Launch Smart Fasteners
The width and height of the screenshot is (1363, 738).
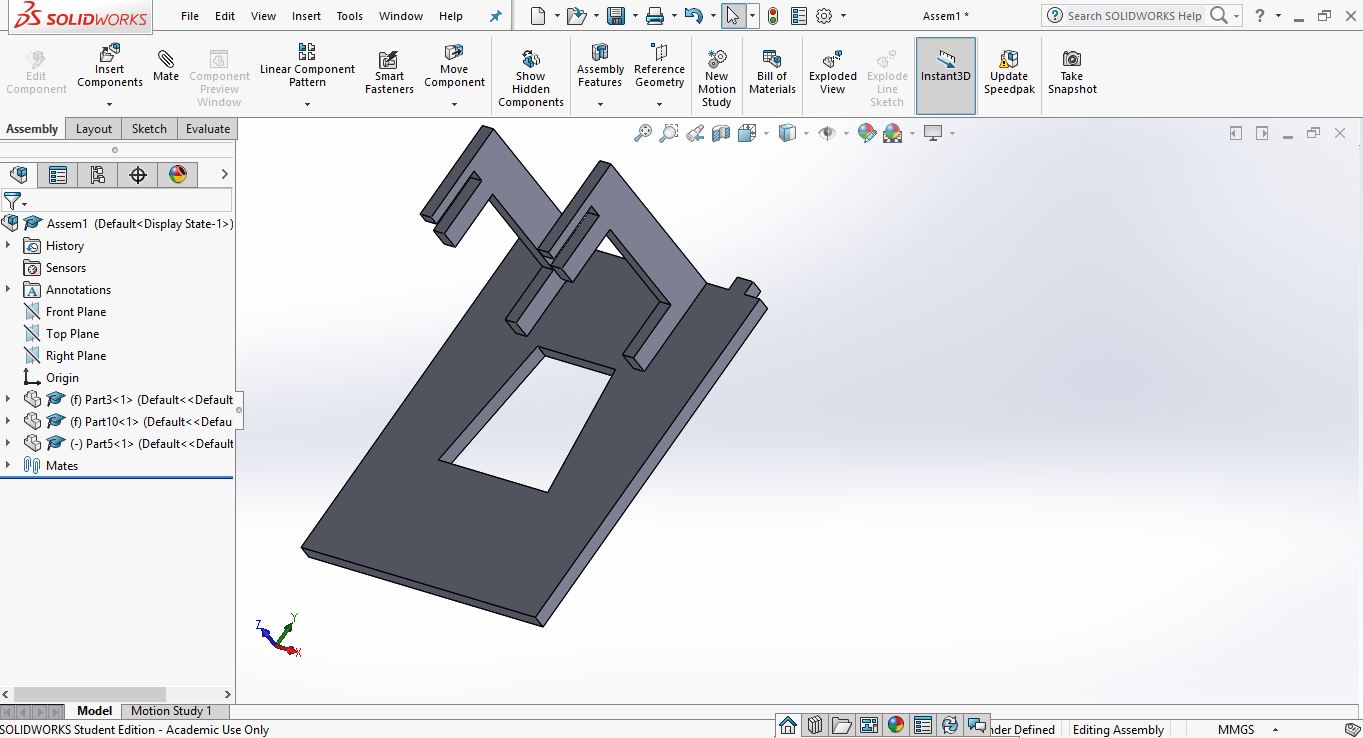pos(389,72)
